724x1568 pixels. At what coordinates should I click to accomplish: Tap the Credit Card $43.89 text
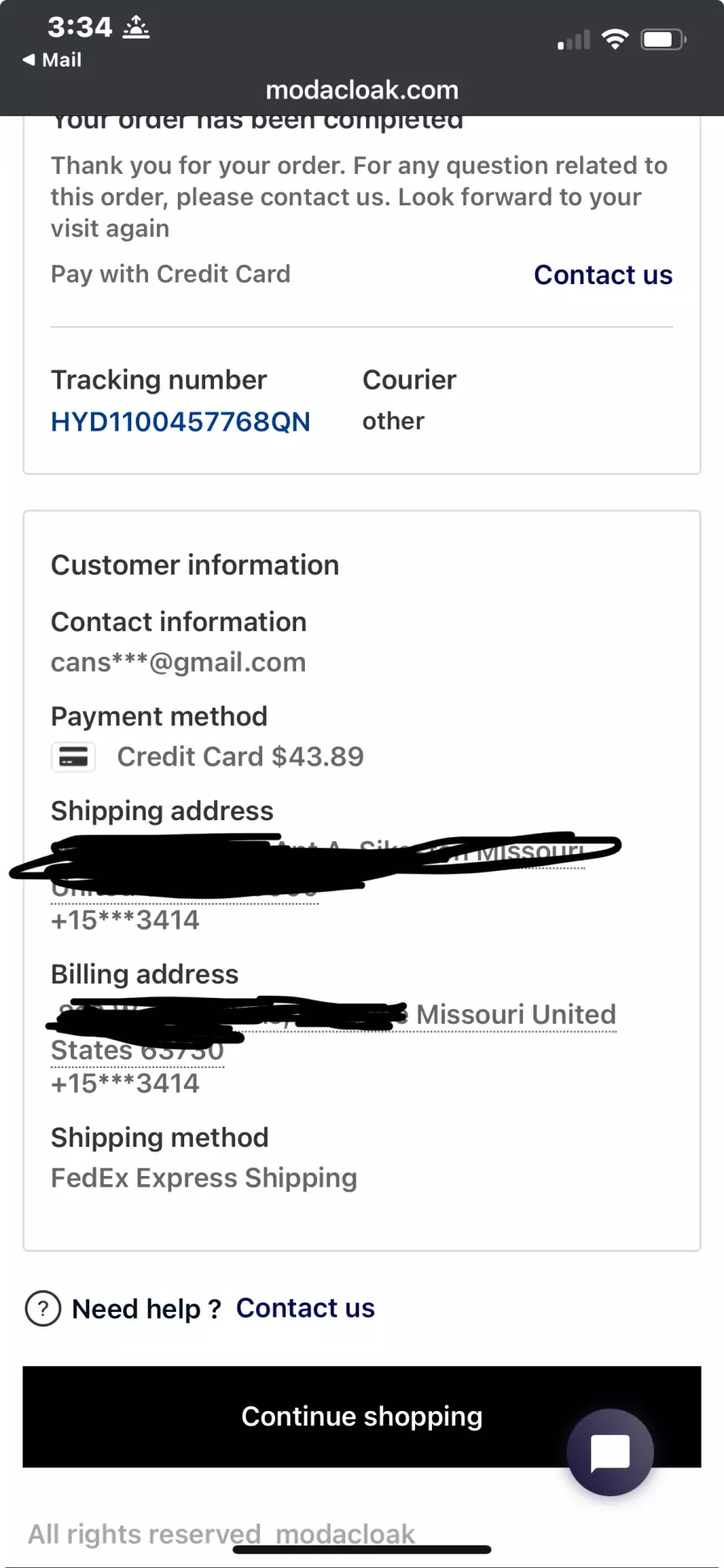click(241, 757)
